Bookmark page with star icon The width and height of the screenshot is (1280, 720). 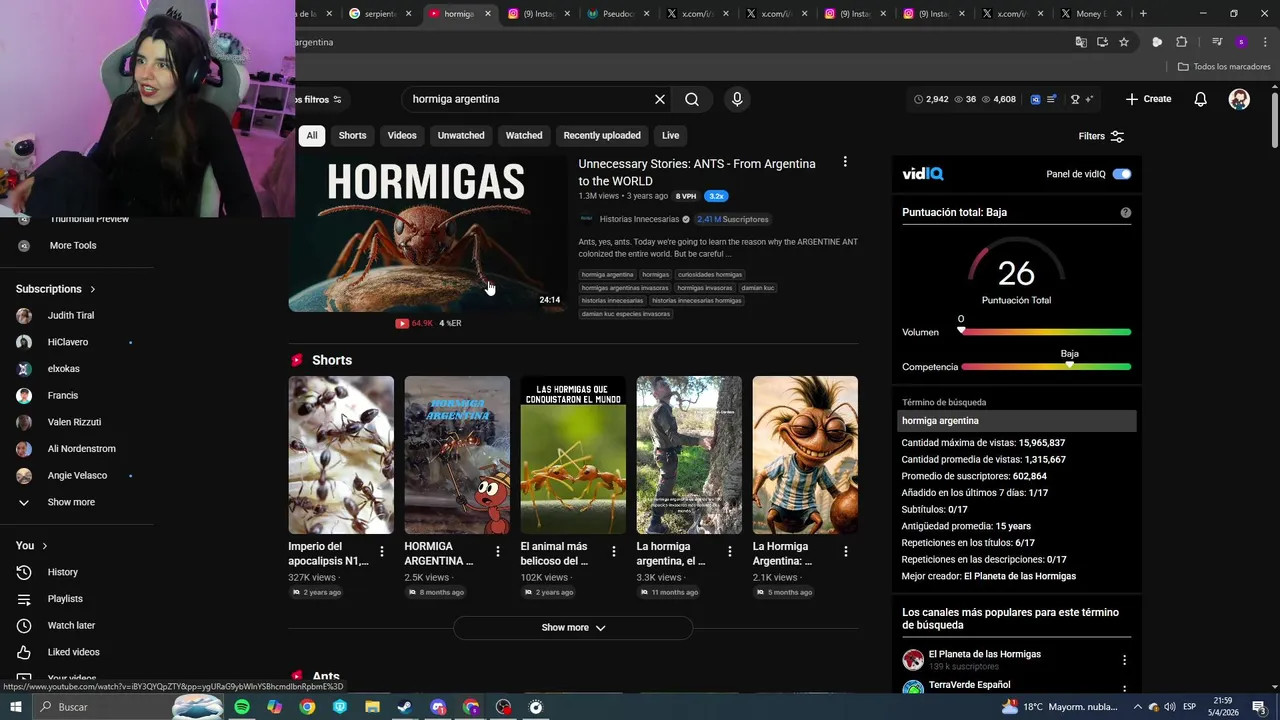pyautogui.click(x=1124, y=42)
